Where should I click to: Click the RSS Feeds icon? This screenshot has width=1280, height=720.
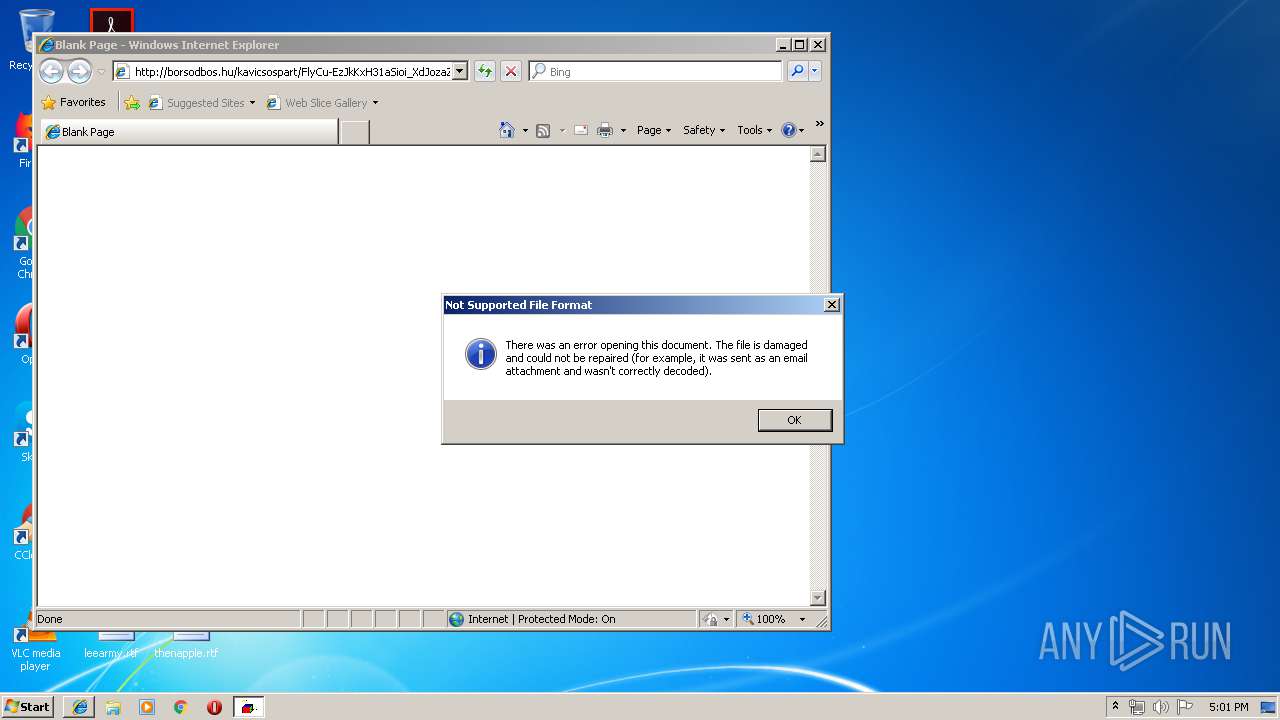543,130
